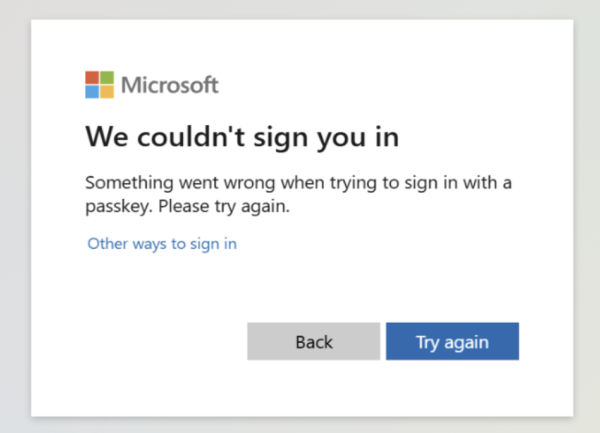Click the Microsoft four-square logo icon
The image size is (600, 433).
99,85
